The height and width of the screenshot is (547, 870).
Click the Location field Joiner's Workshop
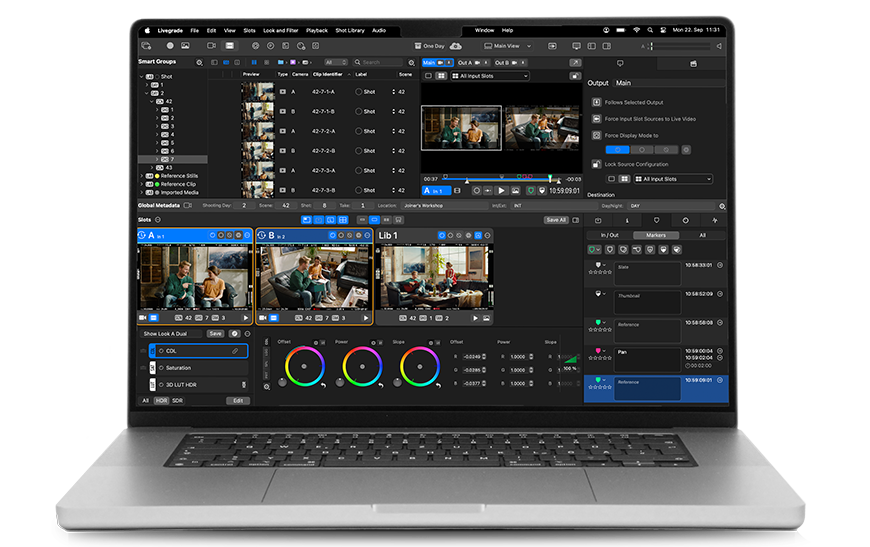tap(444, 205)
